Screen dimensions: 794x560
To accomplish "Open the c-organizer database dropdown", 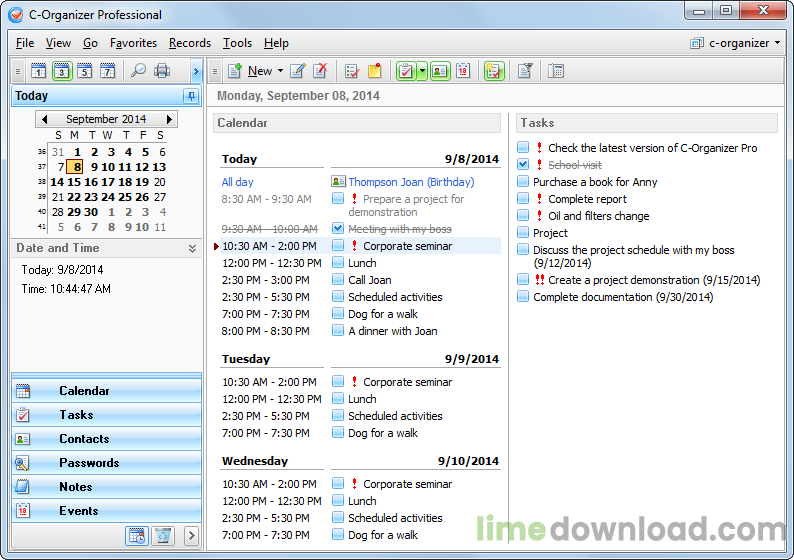I will click(x=736, y=43).
